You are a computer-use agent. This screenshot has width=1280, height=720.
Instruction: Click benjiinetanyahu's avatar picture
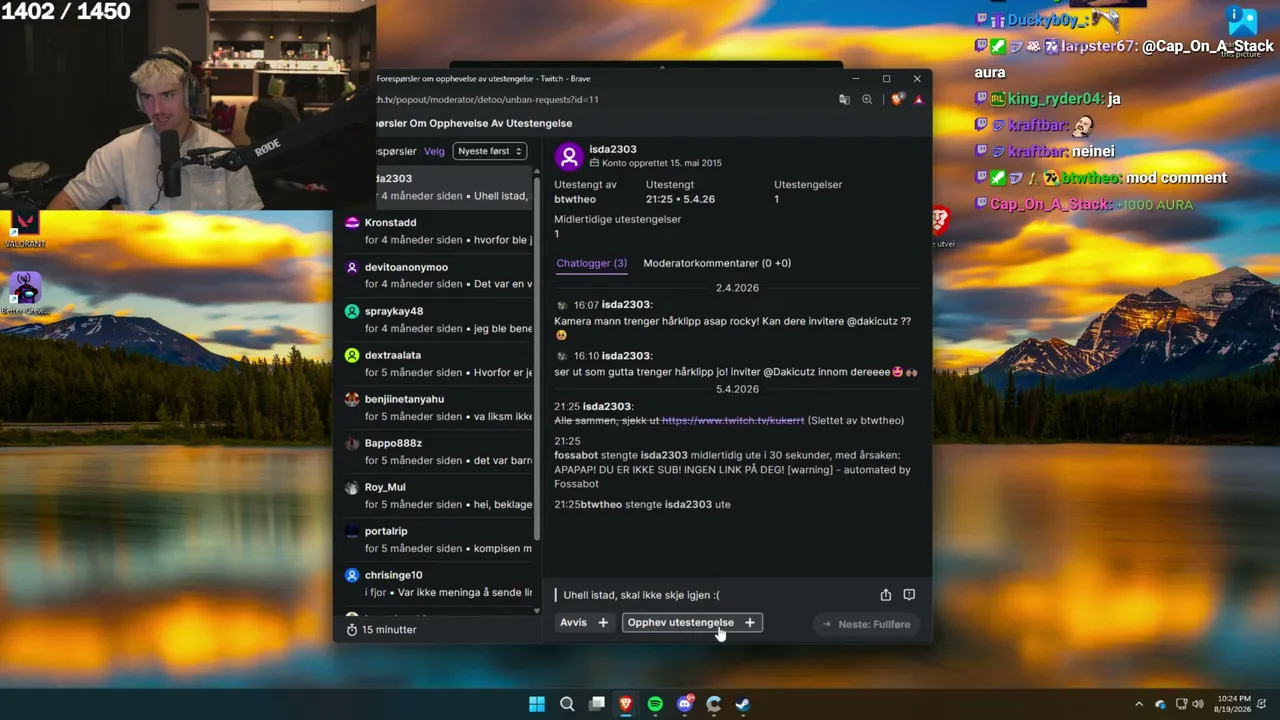pos(352,399)
